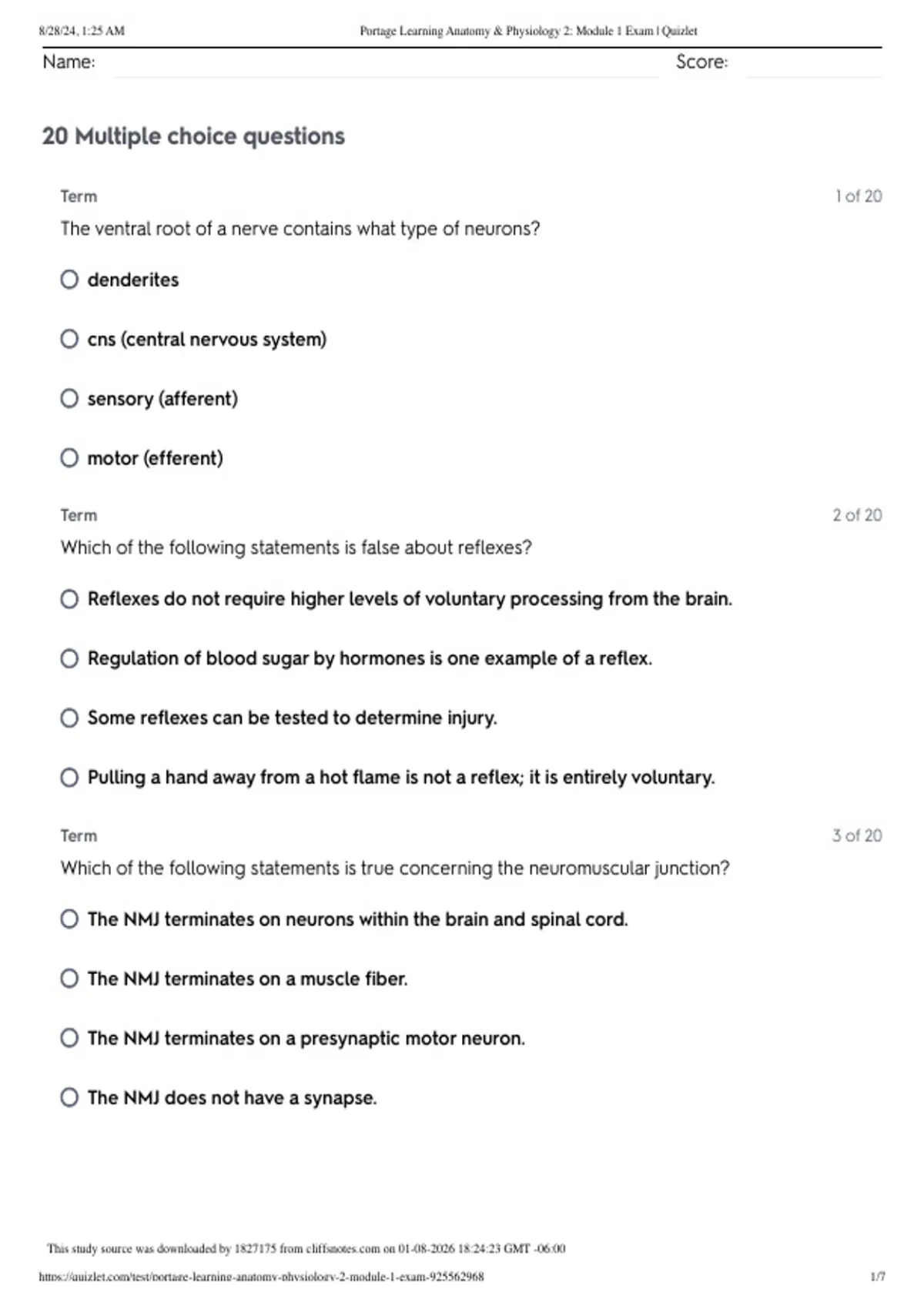
Task: Select 'NMJ terminates on a presynaptic motor neuron'
Action: pos(69,1038)
